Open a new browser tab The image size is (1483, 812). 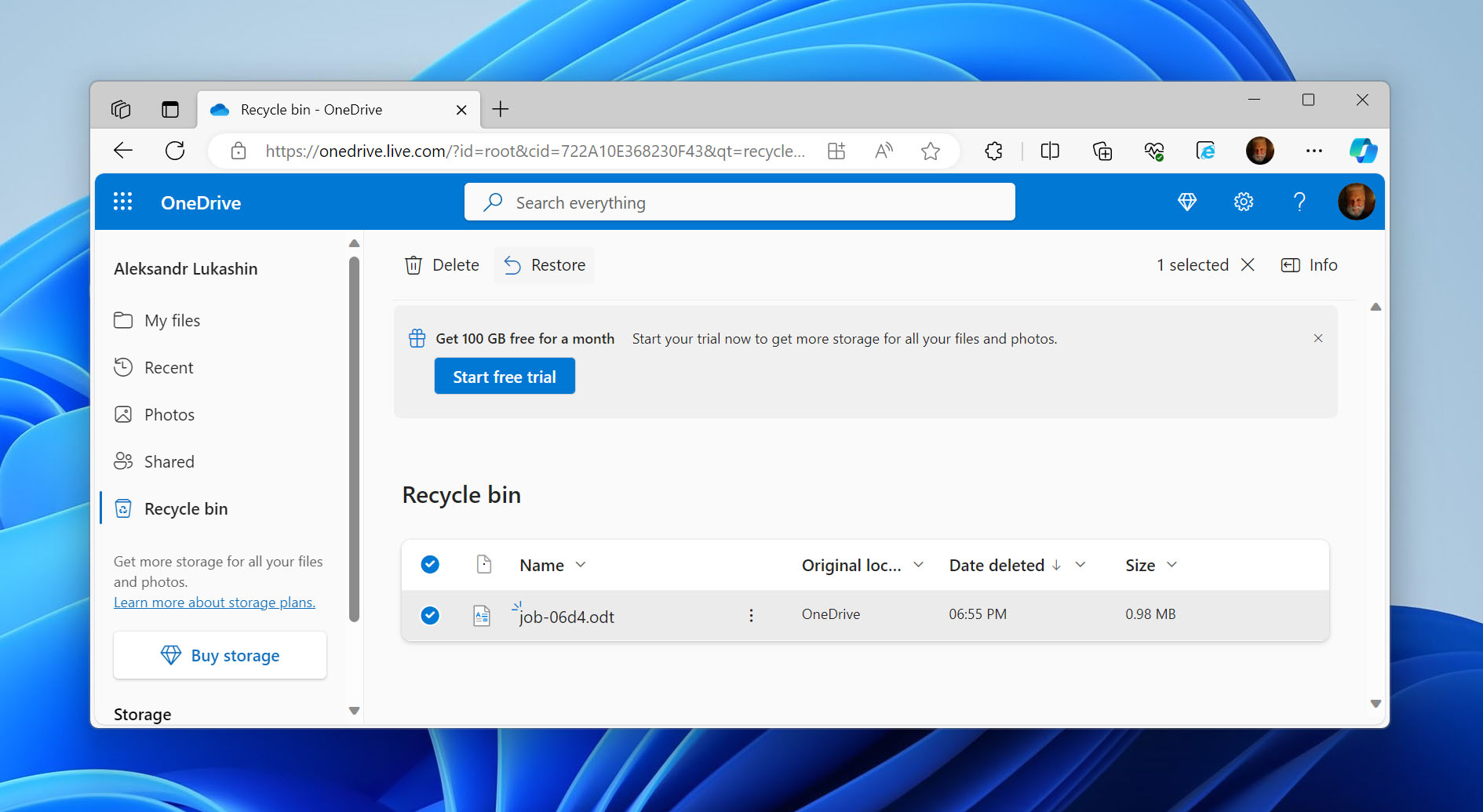pos(500,109)
